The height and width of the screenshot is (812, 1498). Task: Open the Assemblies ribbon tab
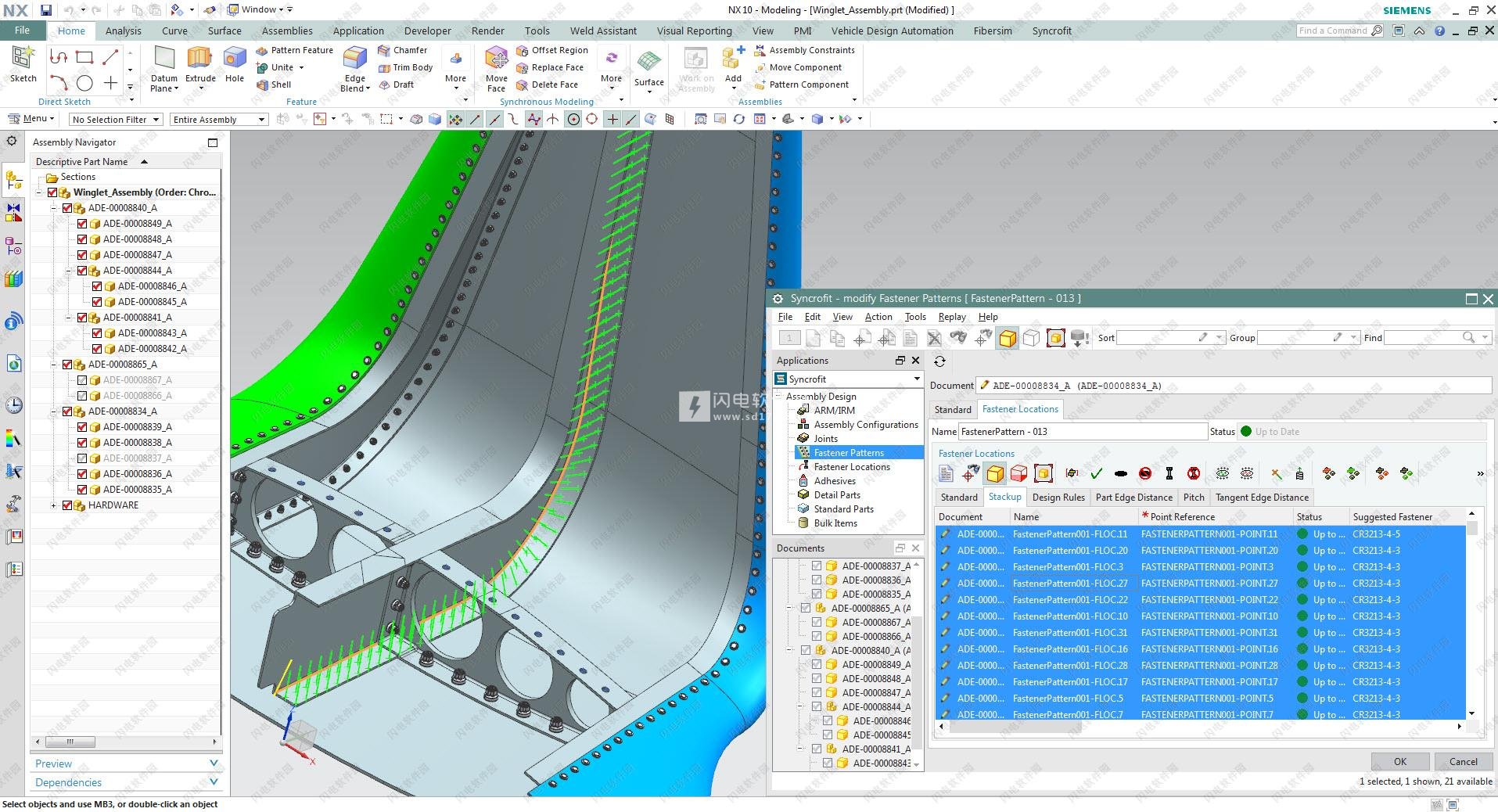(x=287, y=31)
